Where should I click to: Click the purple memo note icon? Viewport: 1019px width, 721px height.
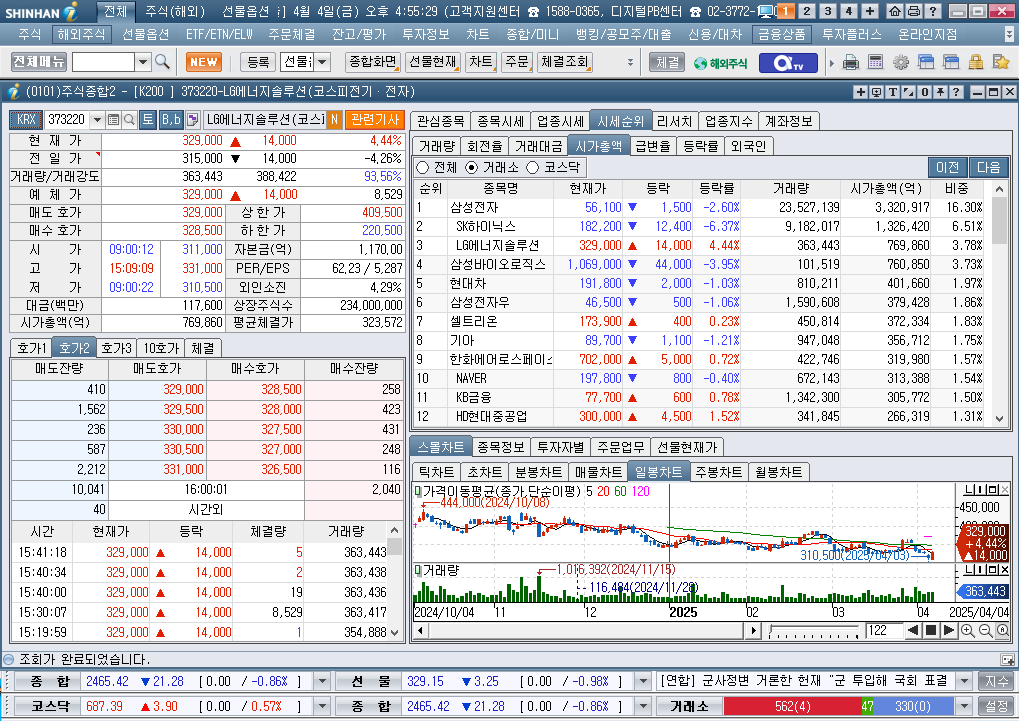point(192,120)
